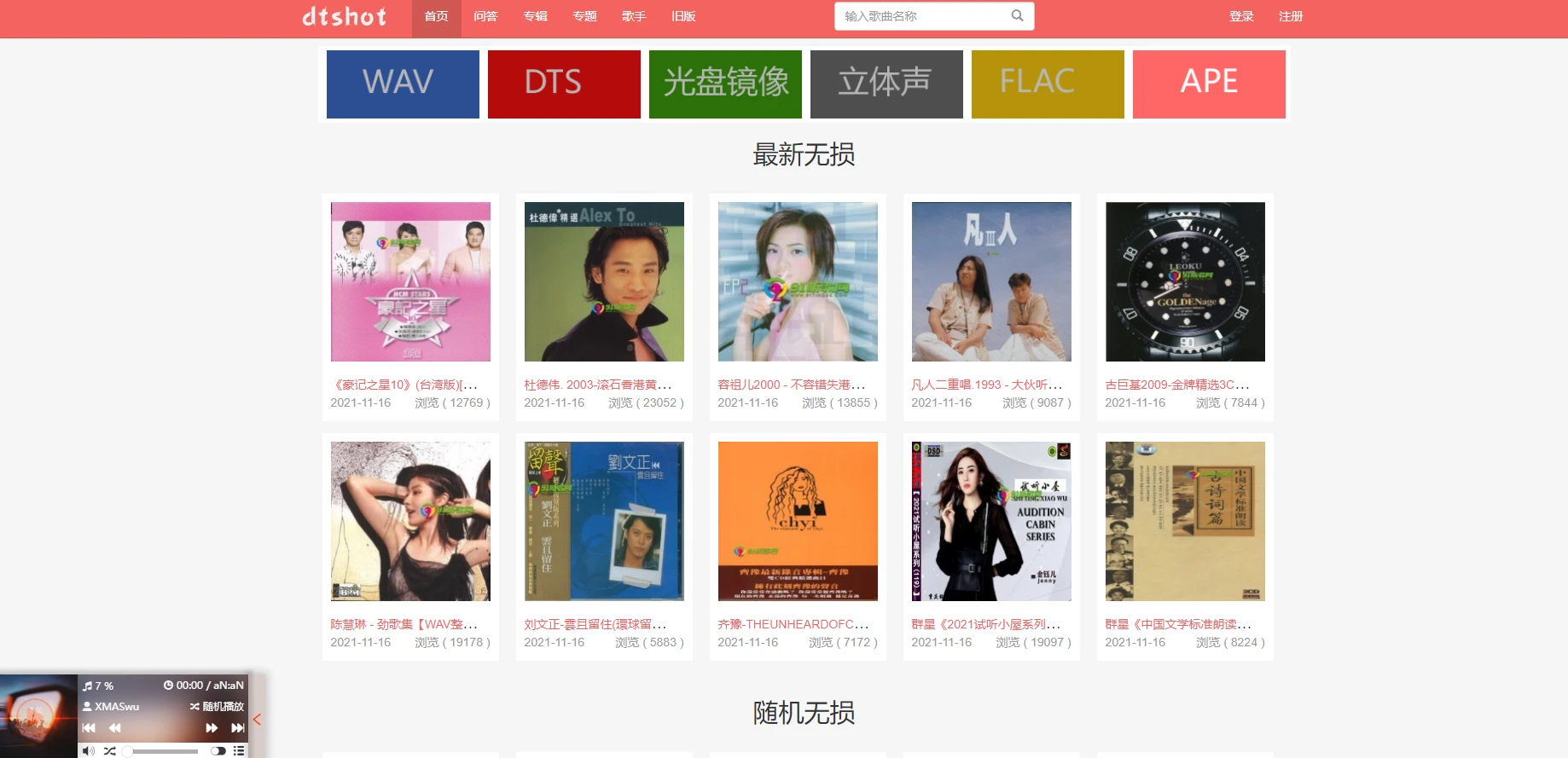Open the 凡人二重唱 album cover thumbnail
This screenshot has width=1568, height=758.
991,281
